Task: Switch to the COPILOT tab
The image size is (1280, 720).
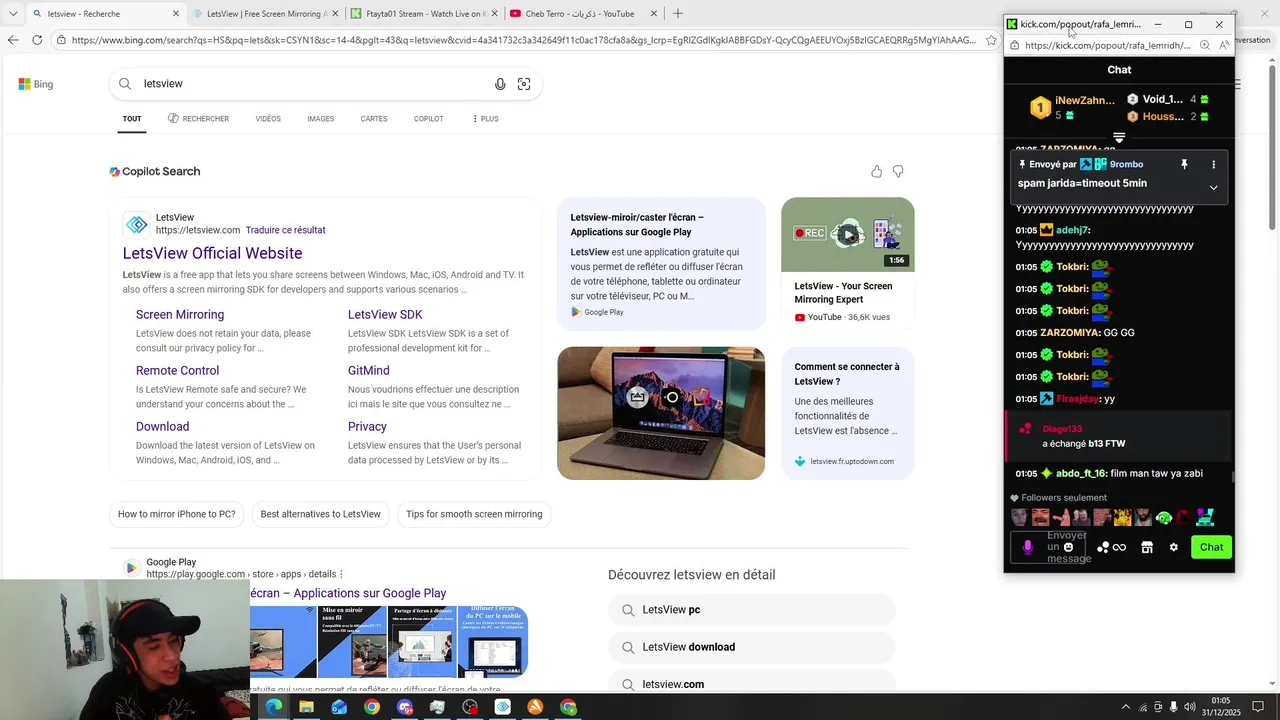Action: click(429, 119)
